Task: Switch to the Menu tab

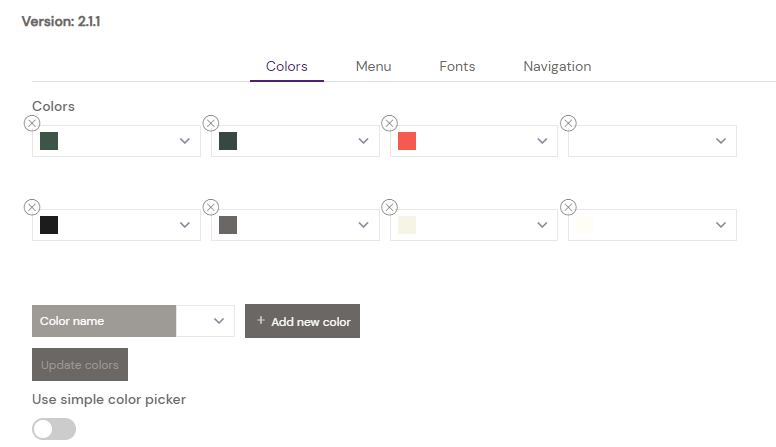Action: [x=373, y=66]
